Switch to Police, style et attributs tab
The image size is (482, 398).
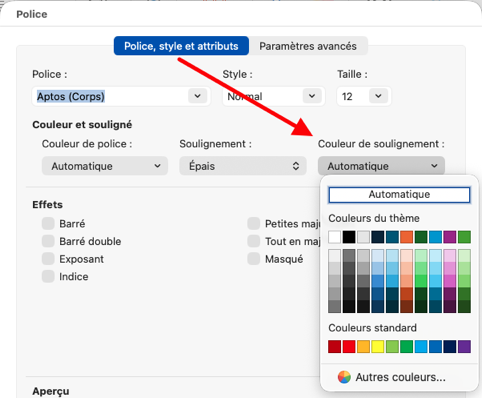point(181,46)
